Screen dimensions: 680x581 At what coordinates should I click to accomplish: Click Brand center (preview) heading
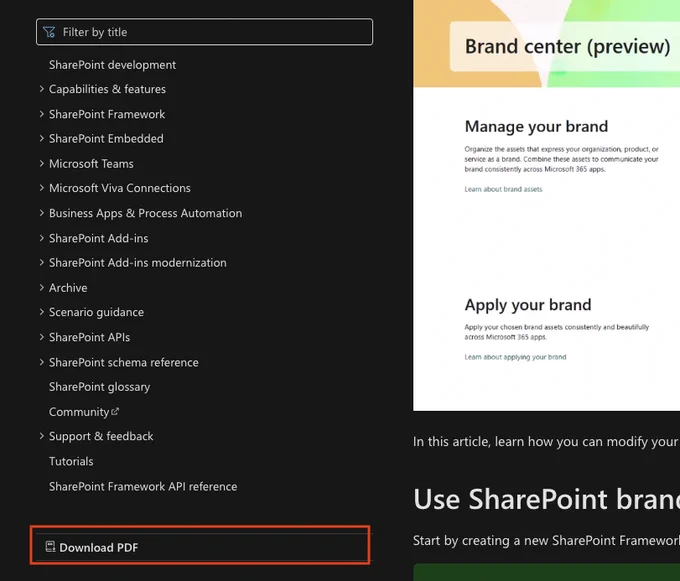[x=567, y=46]
